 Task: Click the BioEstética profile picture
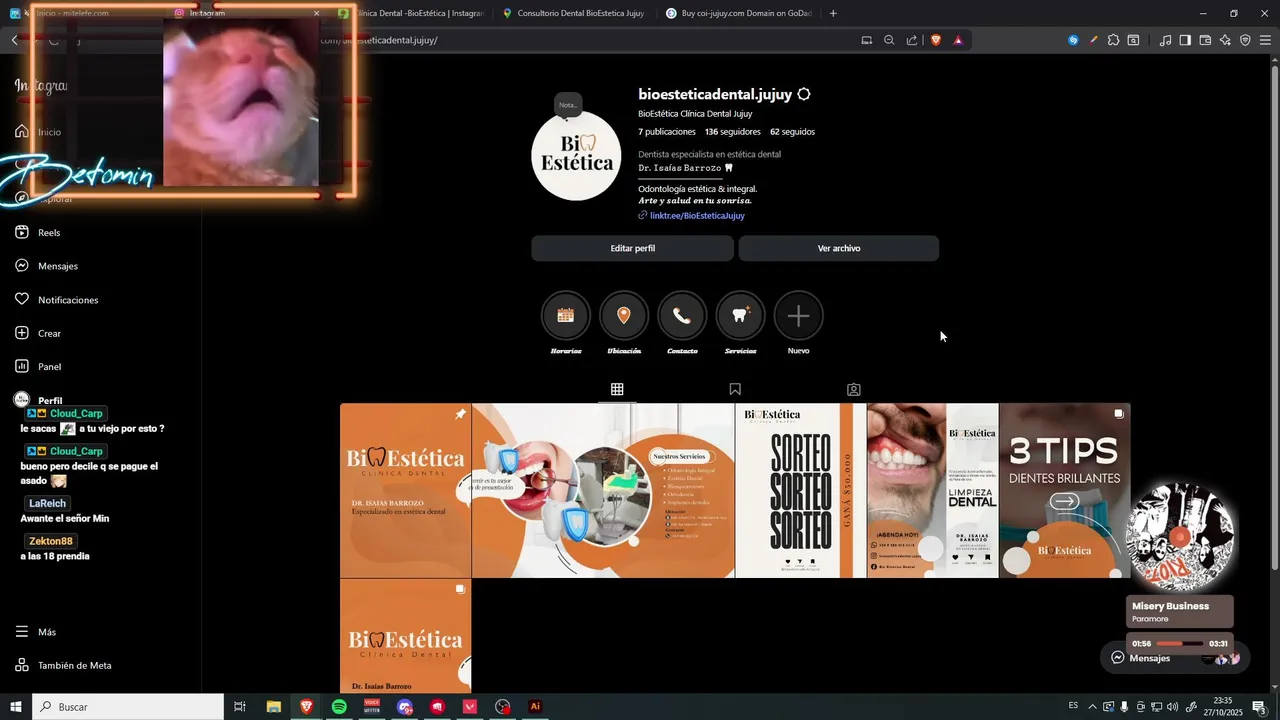pos(576,156)
